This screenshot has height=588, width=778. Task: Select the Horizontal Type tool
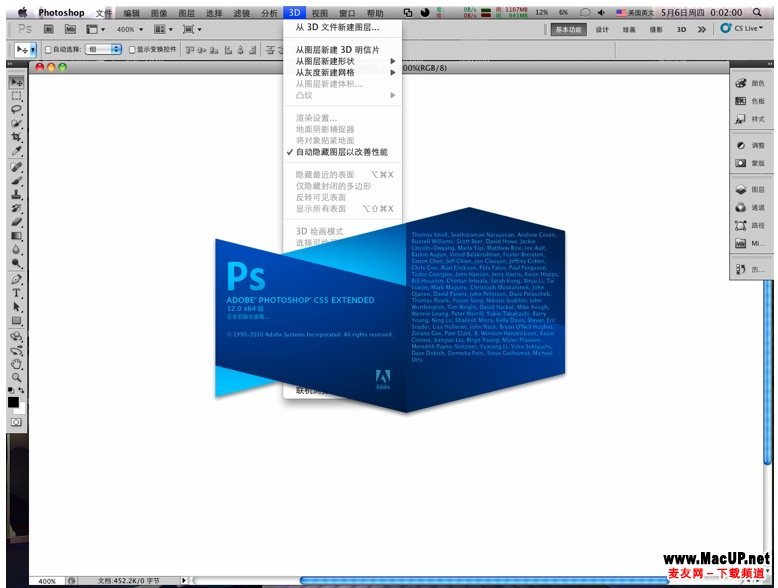pos(16,293)
